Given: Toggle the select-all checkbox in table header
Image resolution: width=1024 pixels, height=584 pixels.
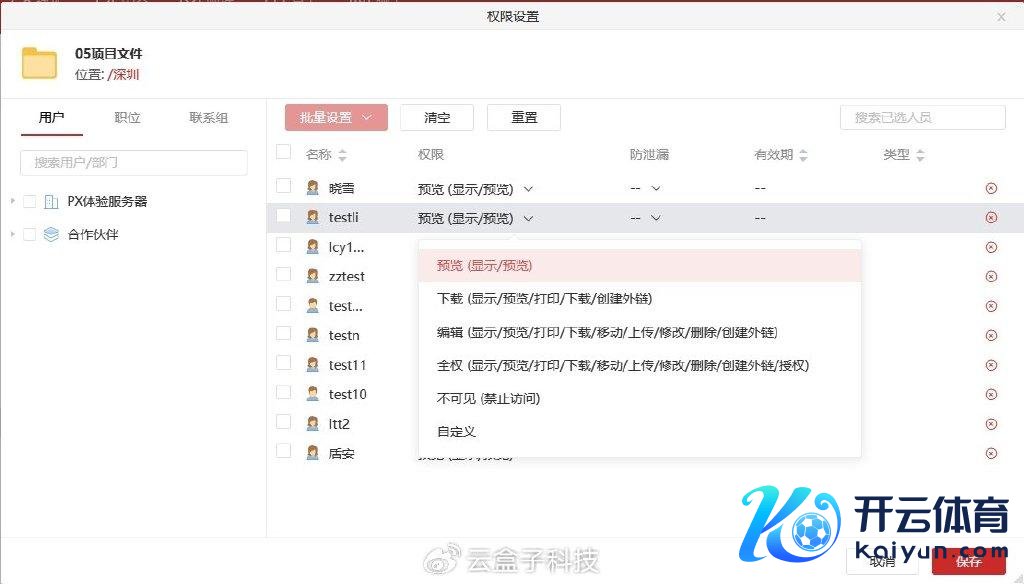Looking at the screenshot, I should 284,152.
